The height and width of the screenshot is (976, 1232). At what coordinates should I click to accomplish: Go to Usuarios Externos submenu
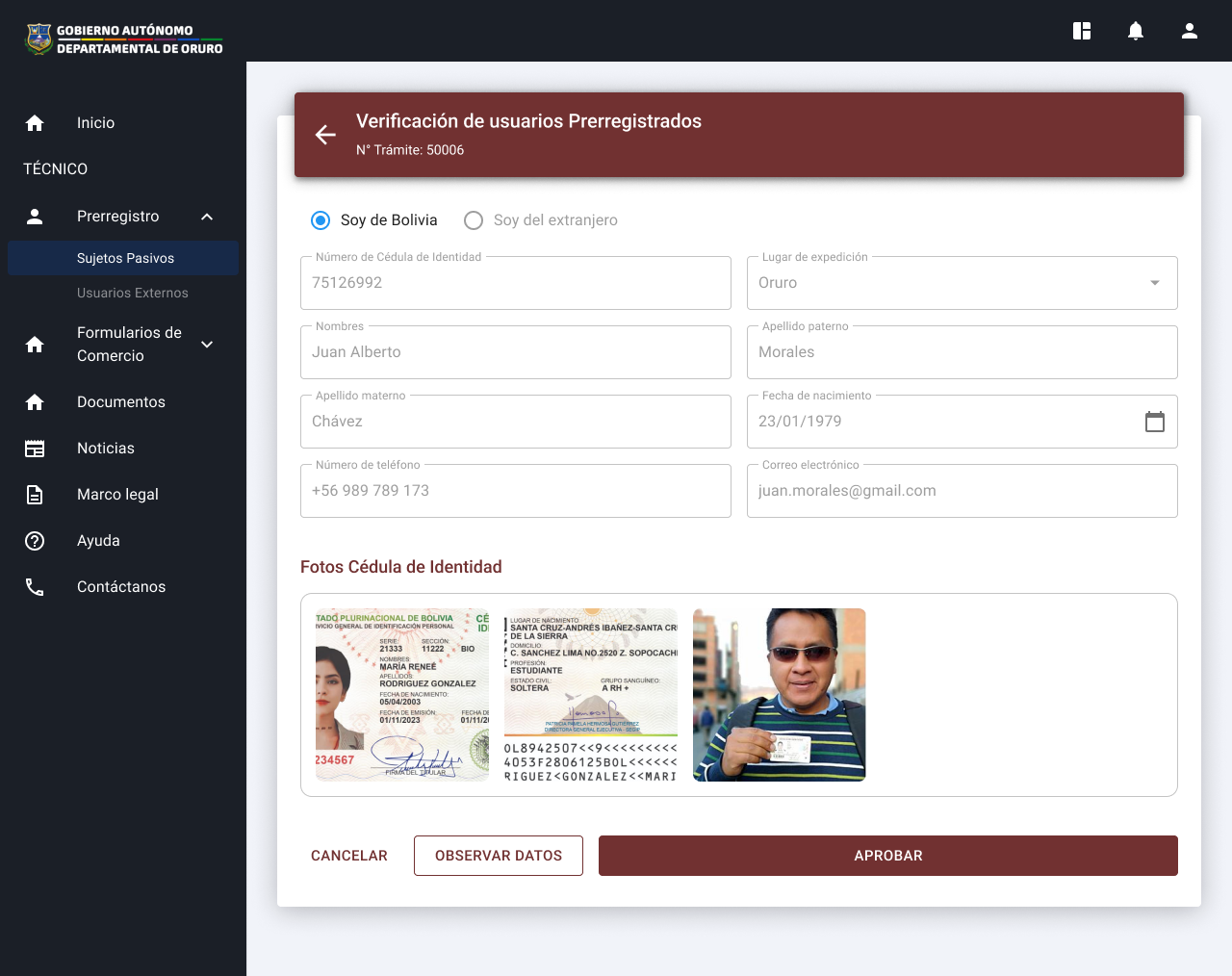click(133, 293)
